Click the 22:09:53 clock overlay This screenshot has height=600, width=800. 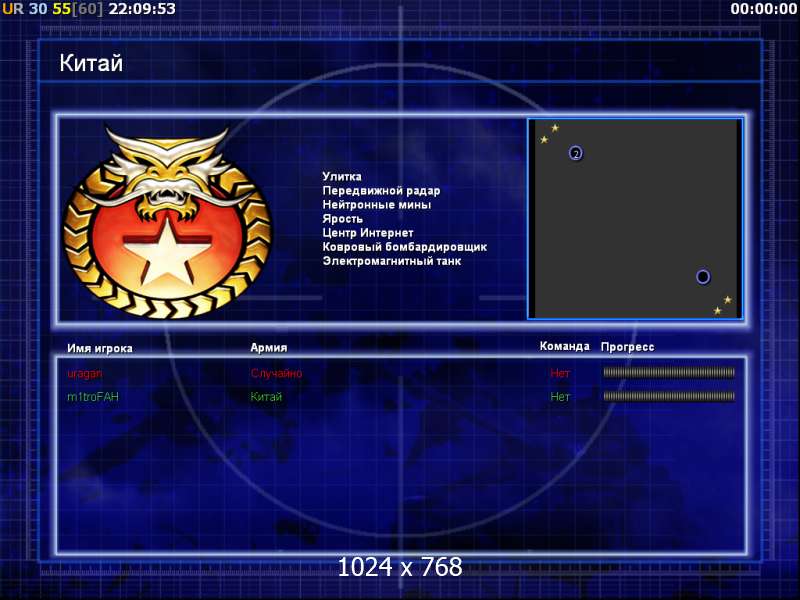[142, 9]
